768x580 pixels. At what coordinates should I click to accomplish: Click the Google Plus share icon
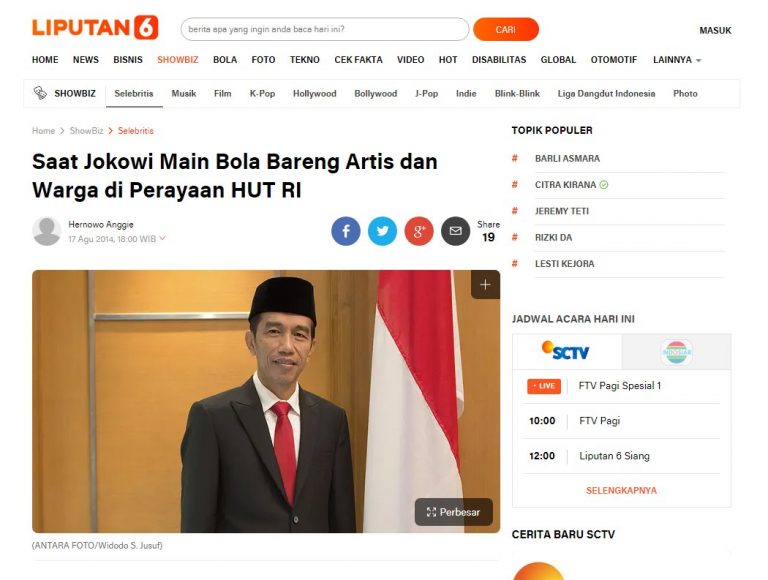pos(419,231)
